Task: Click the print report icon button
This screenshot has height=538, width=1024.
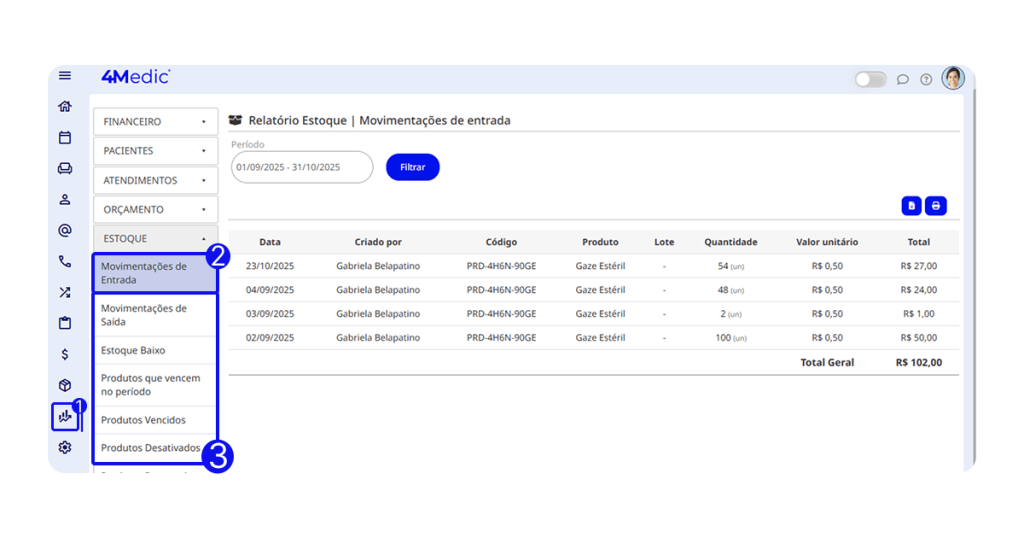Action: 935,206
